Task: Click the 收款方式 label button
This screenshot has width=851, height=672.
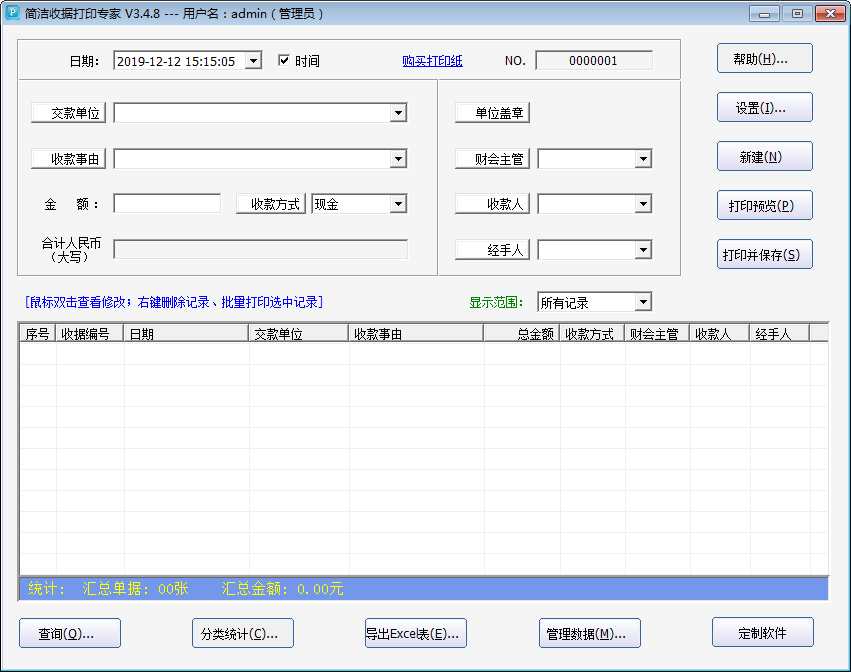Action: (x=271, y=204)
